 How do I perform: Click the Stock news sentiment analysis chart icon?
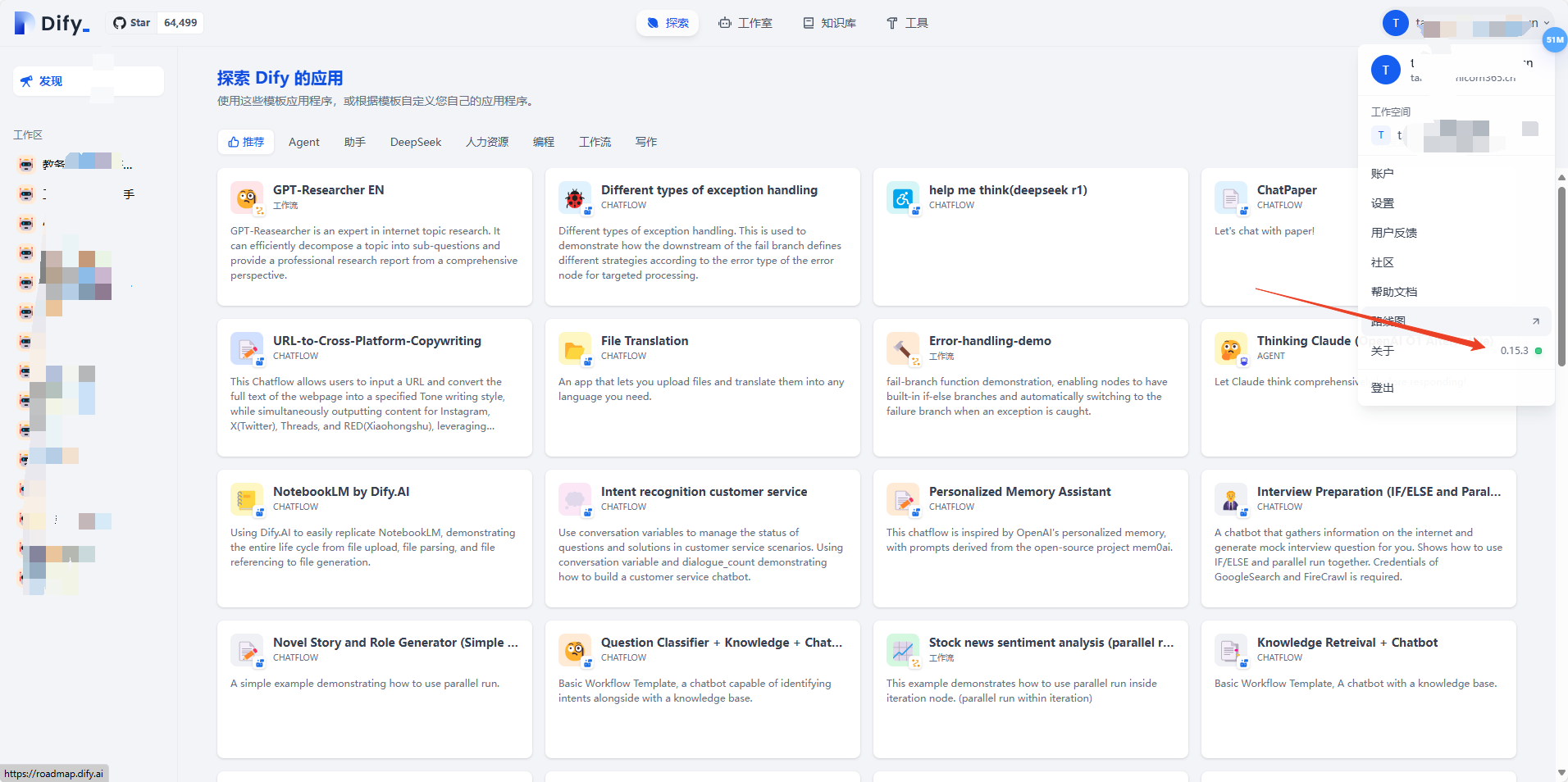pos(903,650)
